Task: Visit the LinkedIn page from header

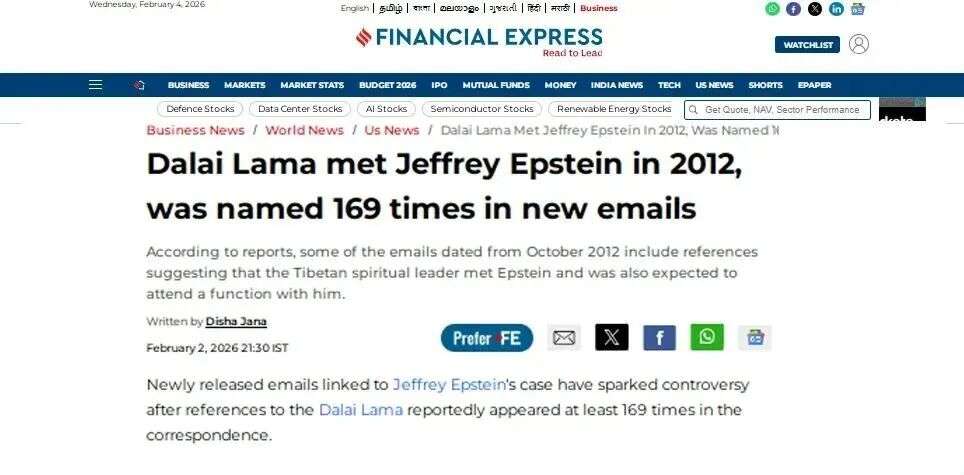Action: click(x=836, y=9)
